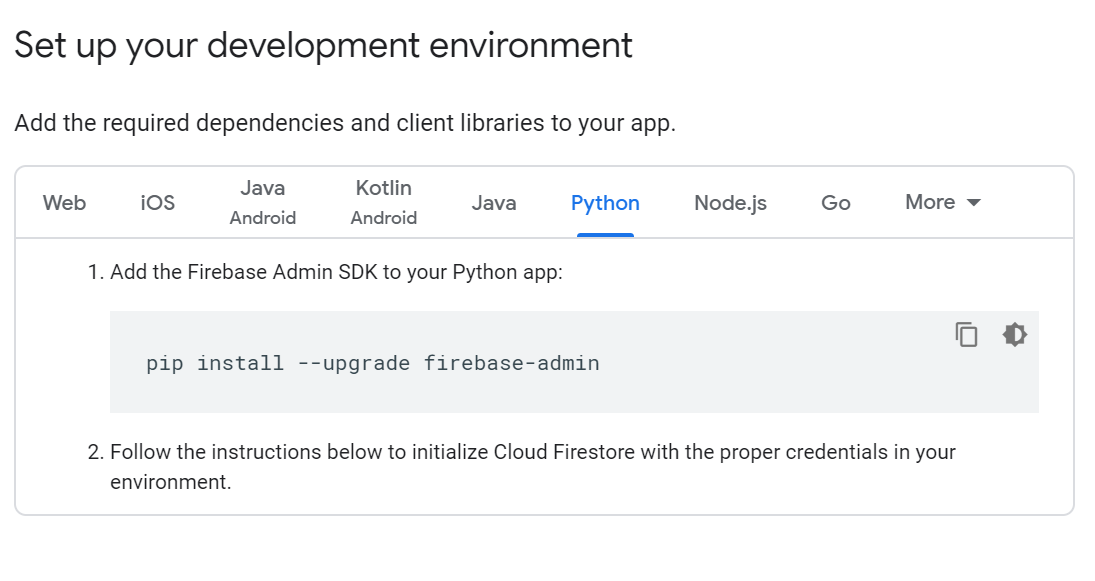1095x581 pixels.
Task: Switch to the Go tab
Action: click(835, 203)
